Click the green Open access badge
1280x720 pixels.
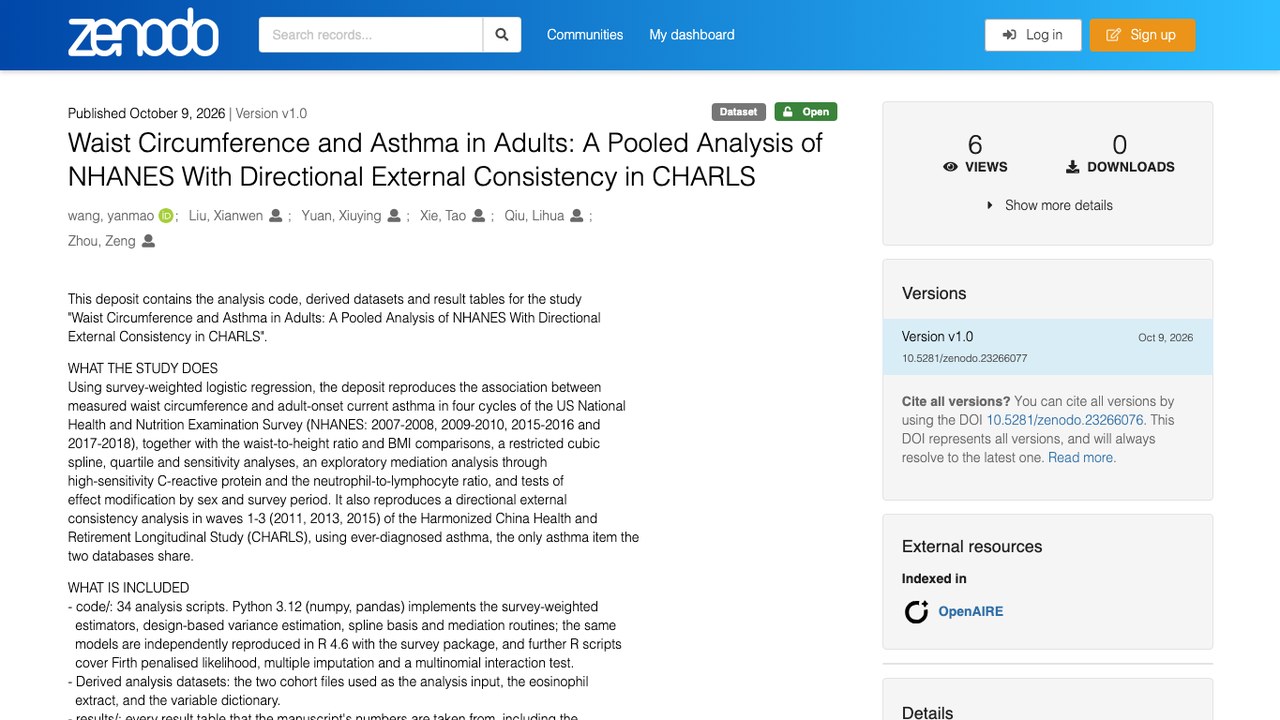click(806, 112)
